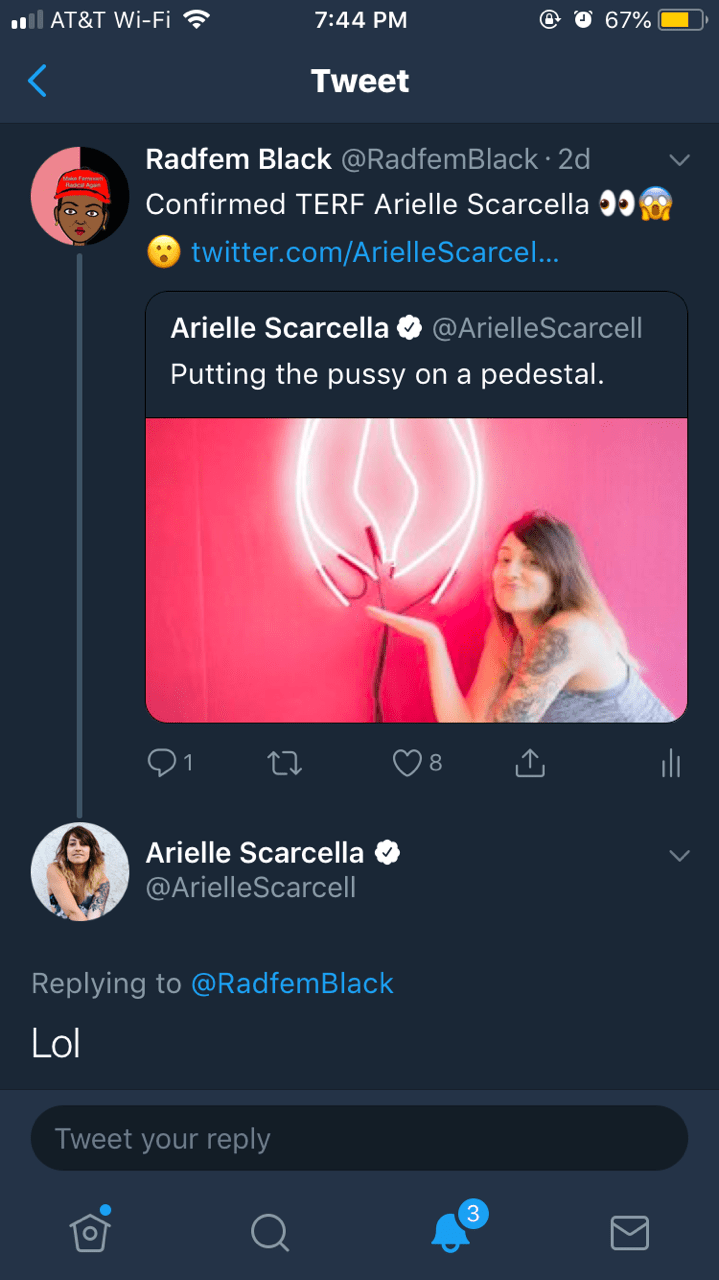View tweet analytics bar chart icon

pyautogui.click(x=671, y=765)
